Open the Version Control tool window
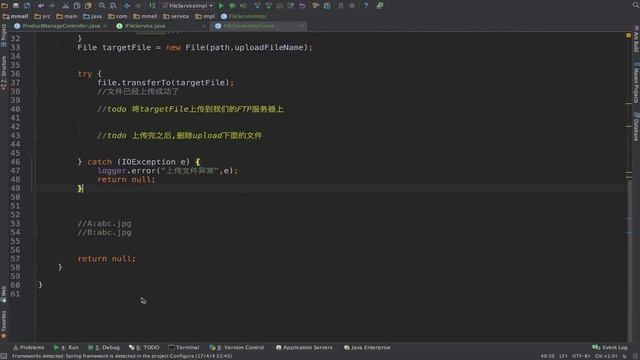This screenshot has height=360, width=640. pos(237,347)
